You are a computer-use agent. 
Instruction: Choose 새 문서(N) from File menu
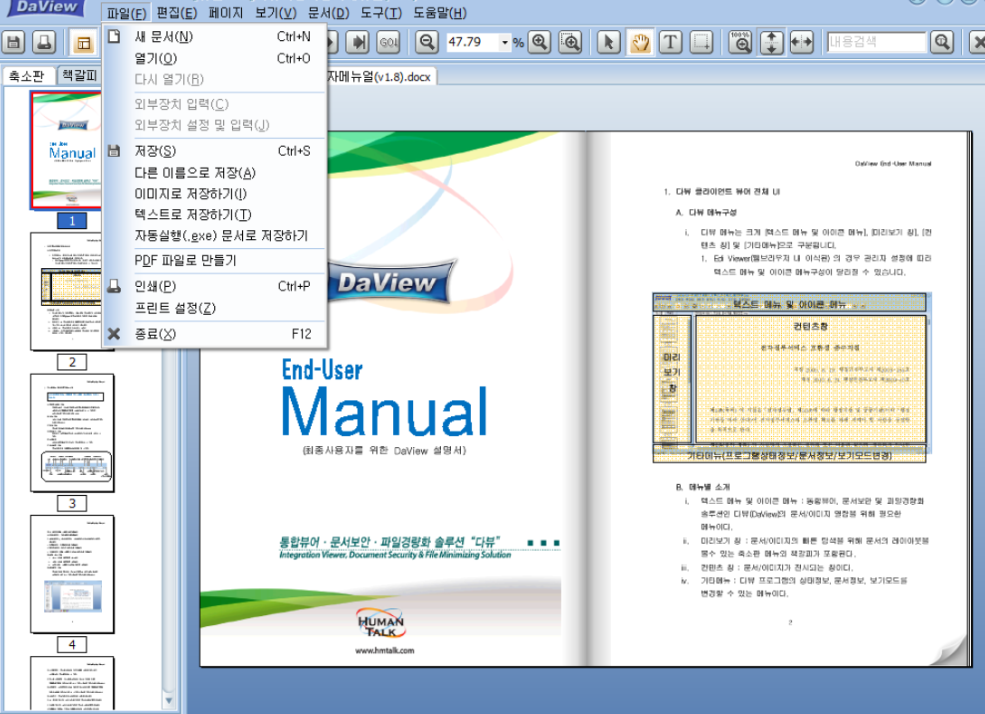pos(214,37)
